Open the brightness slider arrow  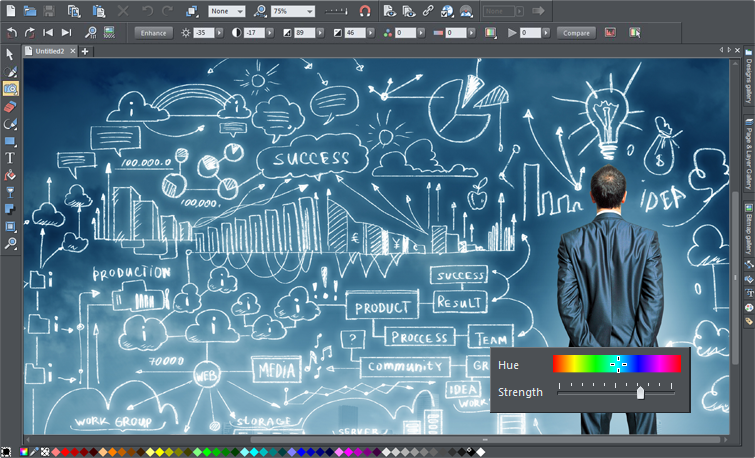(219, 33)
